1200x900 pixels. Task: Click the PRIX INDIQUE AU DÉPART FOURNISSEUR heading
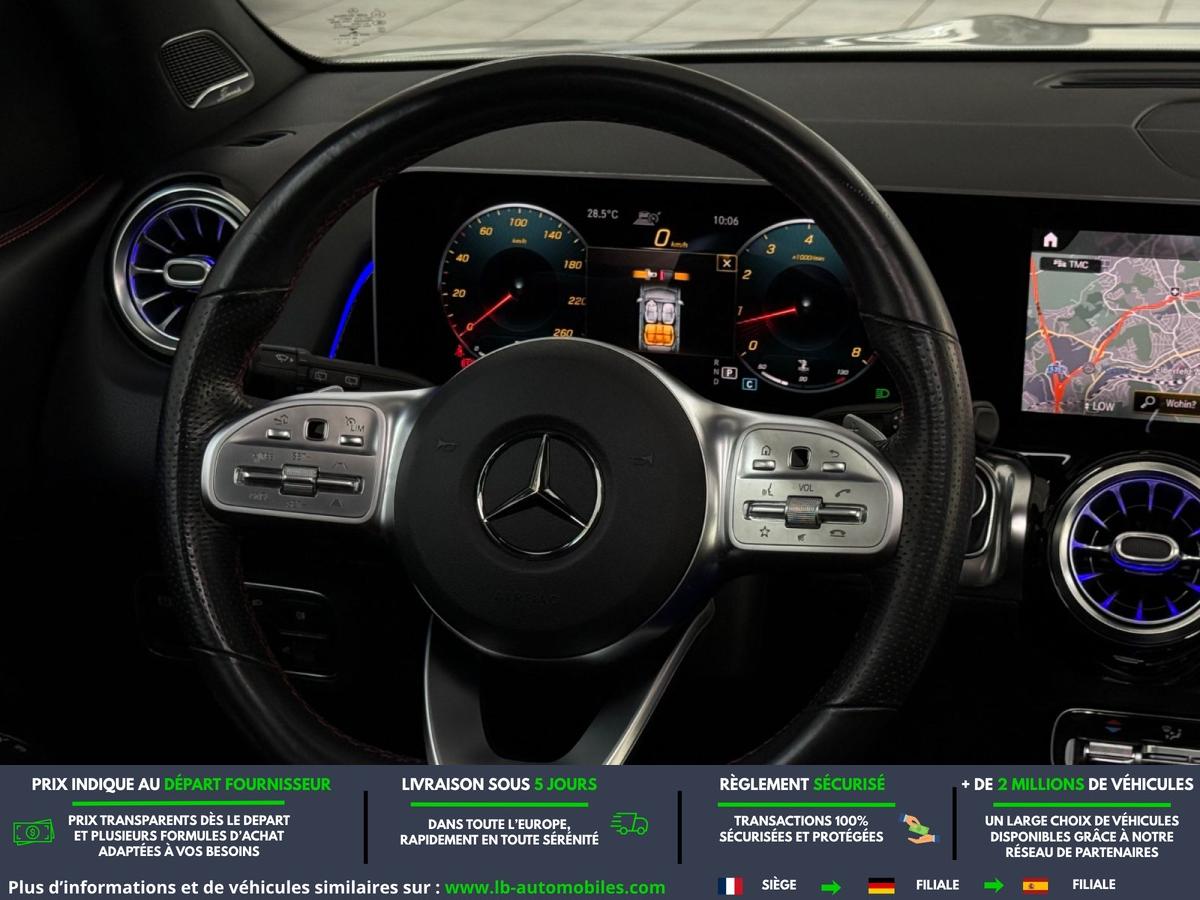pyautogui.click(x=181, y=784)
